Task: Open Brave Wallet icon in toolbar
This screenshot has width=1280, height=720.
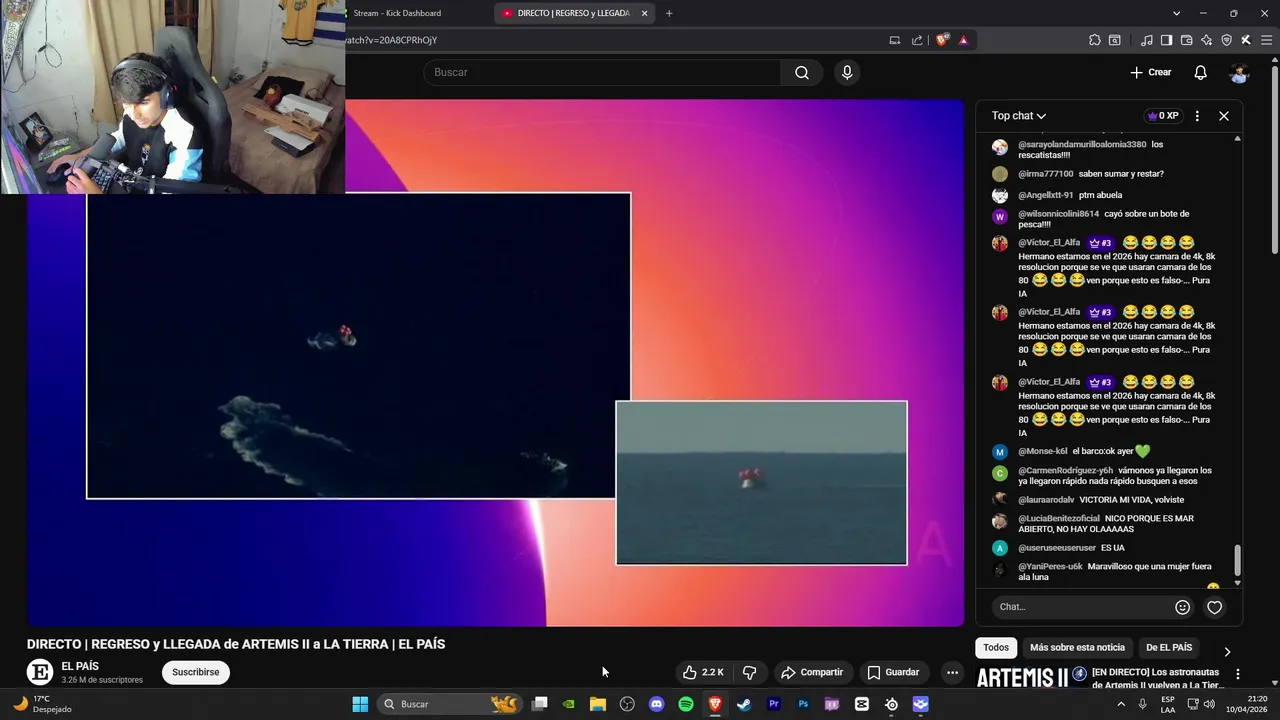Action: 1186,40
